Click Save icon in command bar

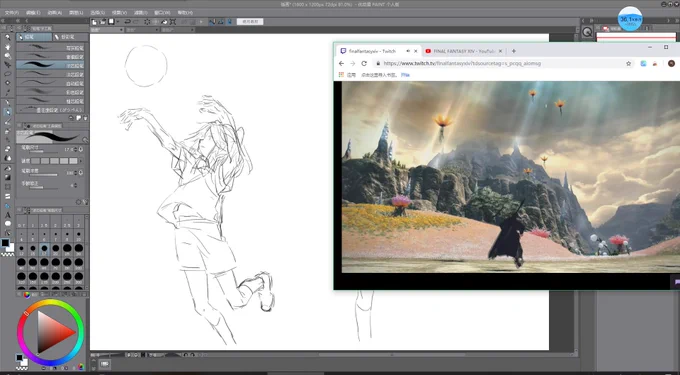tap(111, 22)
